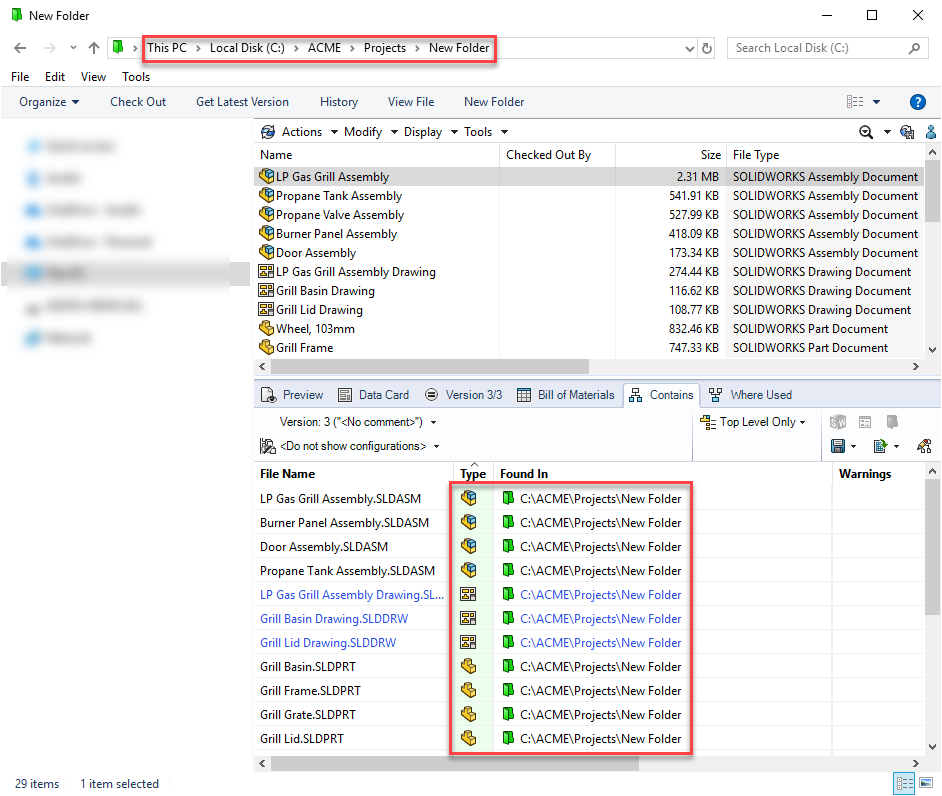942x796 pixels.
Task: Click vault folder icon in Grill Frame.SLDPRT row
Action: pos(508,690)
